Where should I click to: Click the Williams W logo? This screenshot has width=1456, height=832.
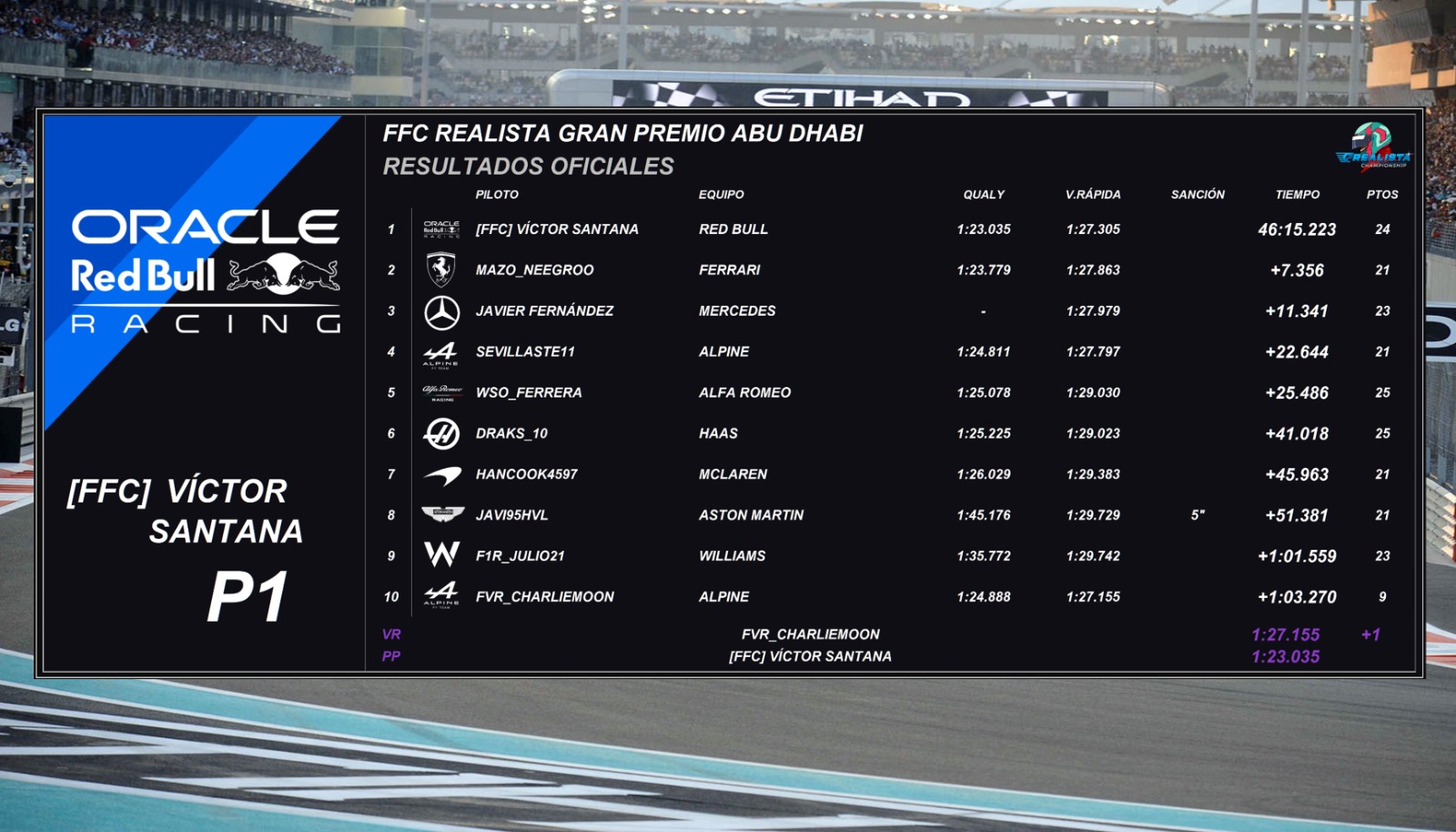pos(442,553)
